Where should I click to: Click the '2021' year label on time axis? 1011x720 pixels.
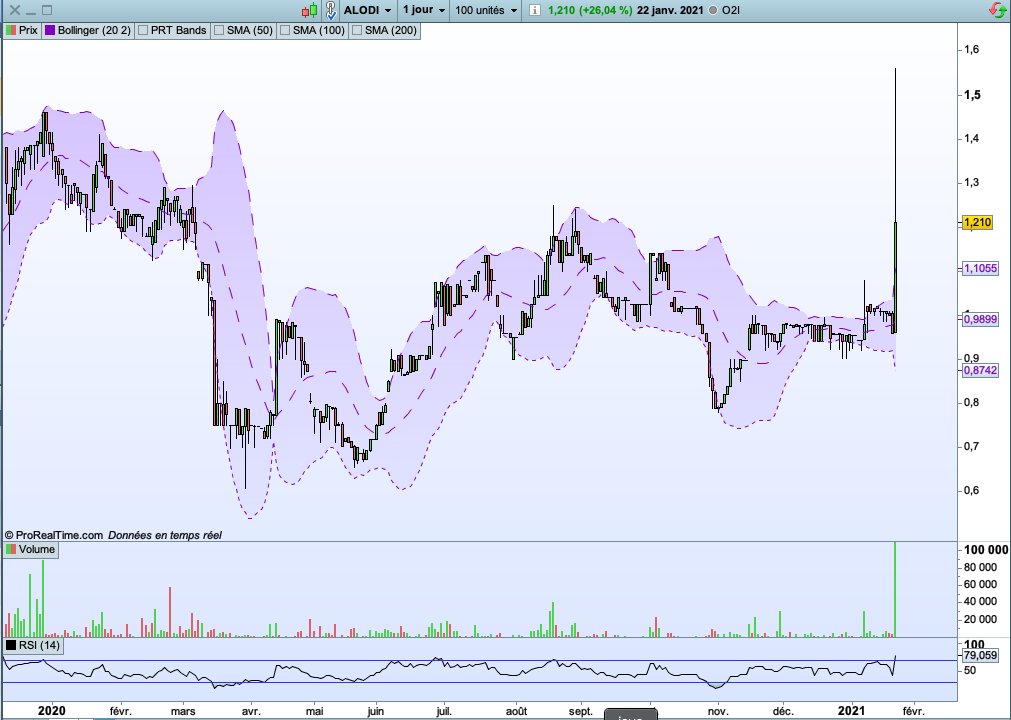coord(851,711)
